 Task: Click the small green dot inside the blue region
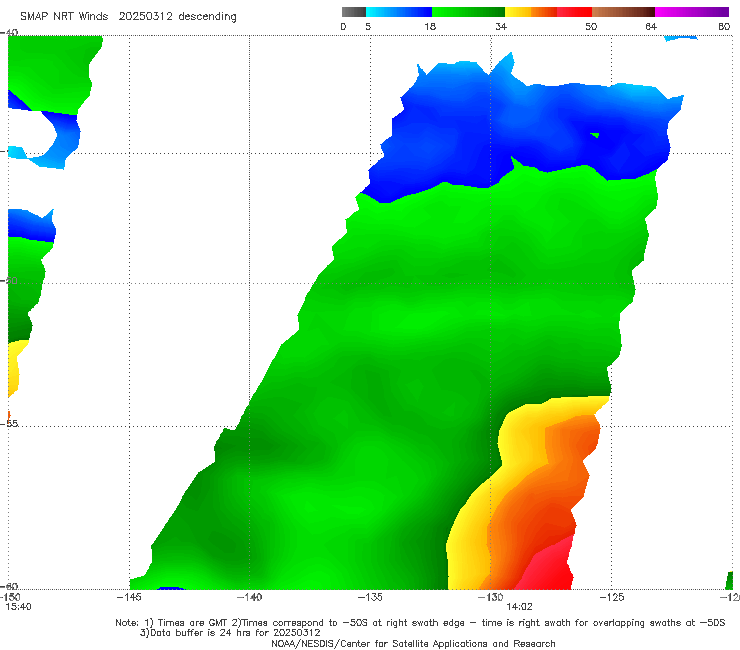tap(595, 135)
